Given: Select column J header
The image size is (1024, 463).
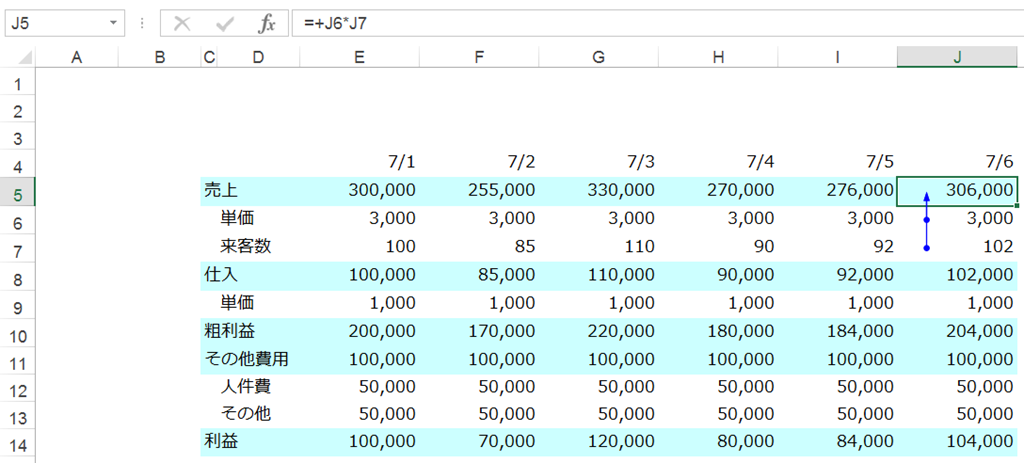Looking at the screenshot, I should [x=957, y=57].
